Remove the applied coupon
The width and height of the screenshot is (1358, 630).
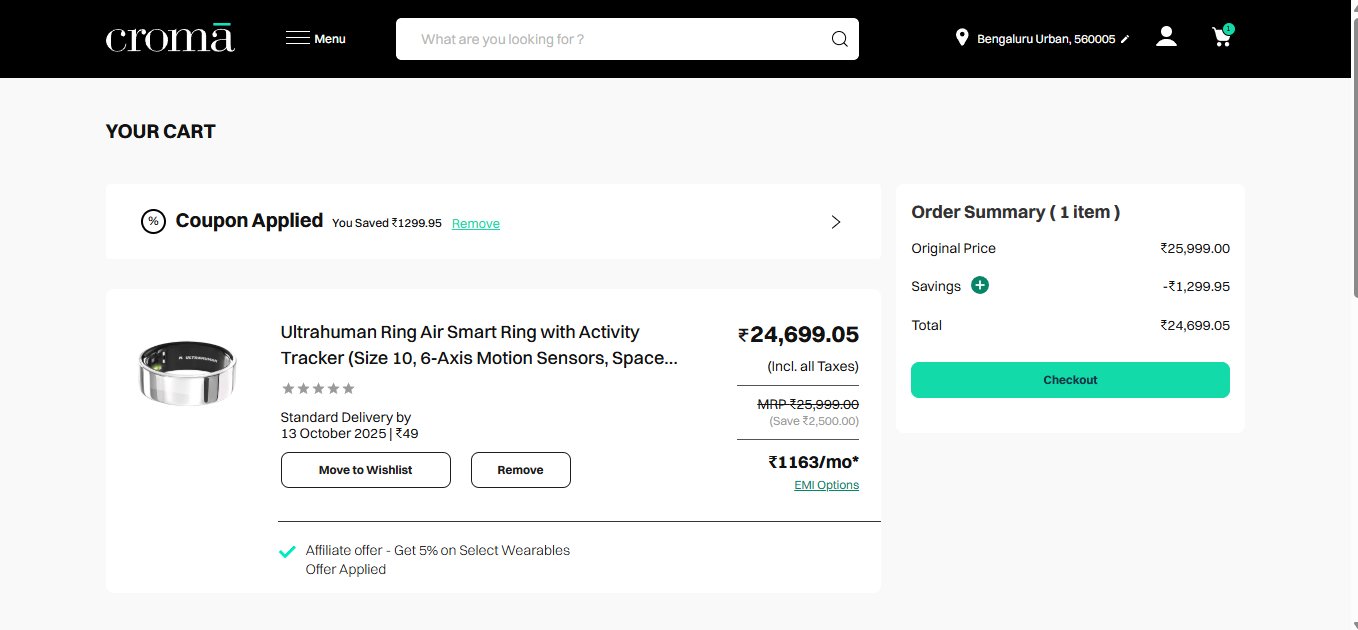475,224
